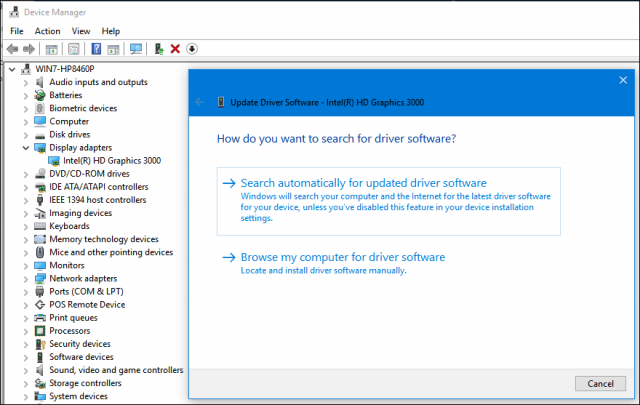640x405 pixels.
Task: Open the View menu
Action: pyautogui.click(x=81, y=31)
